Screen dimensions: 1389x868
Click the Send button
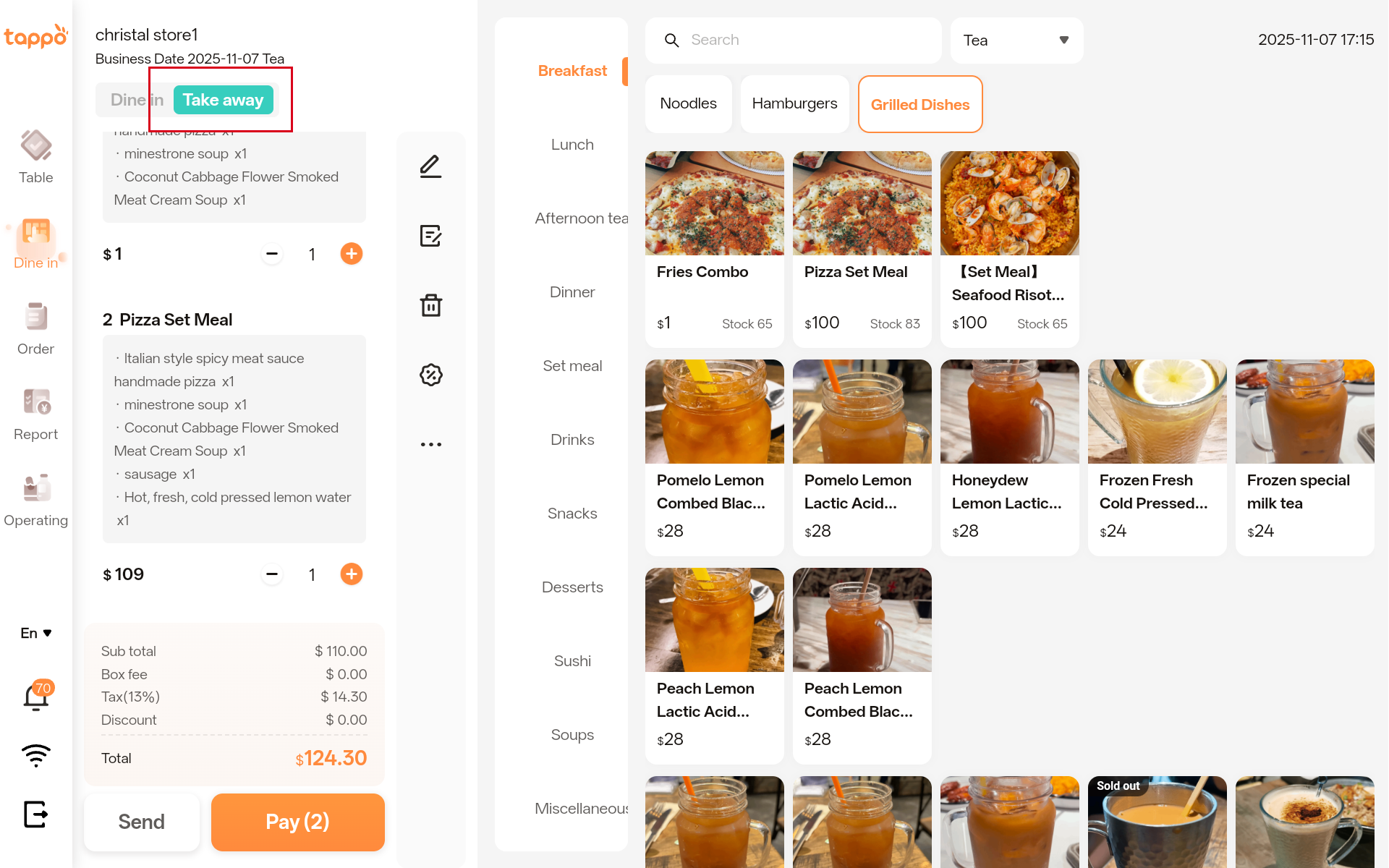pos(142,822)
